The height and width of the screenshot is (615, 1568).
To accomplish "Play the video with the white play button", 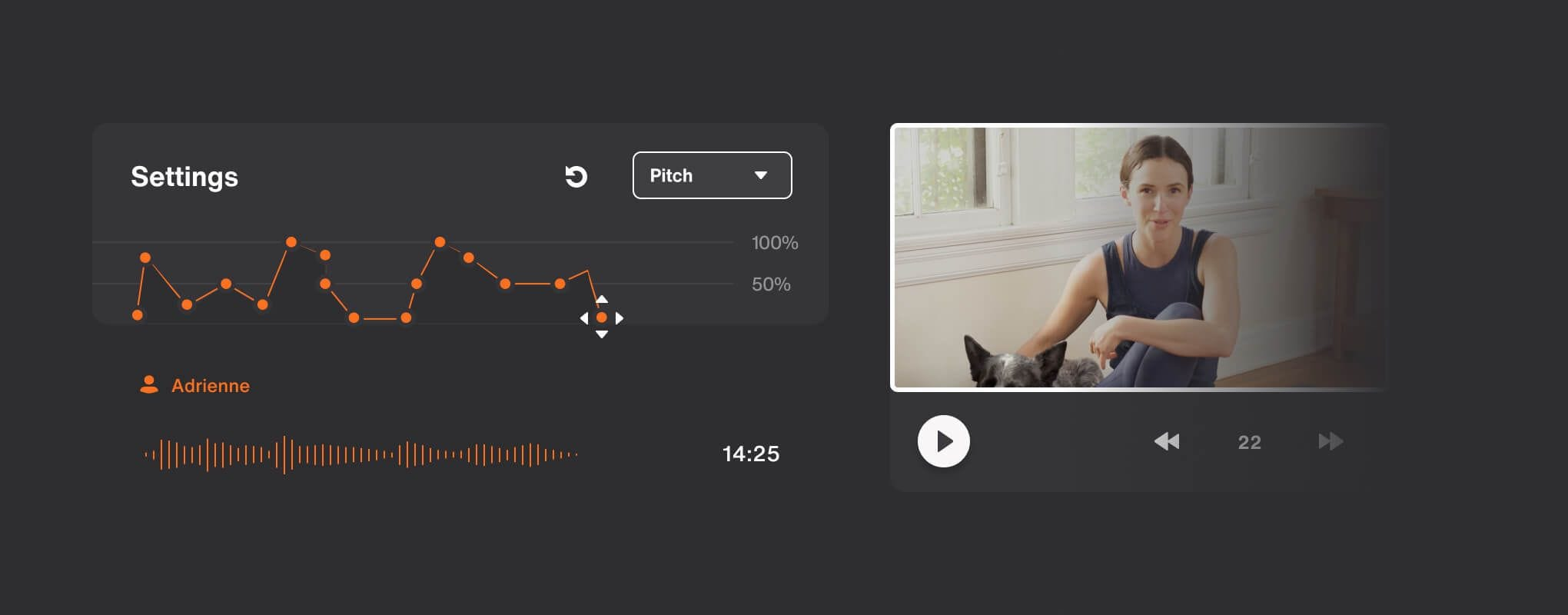I will (x=943, y=441).
